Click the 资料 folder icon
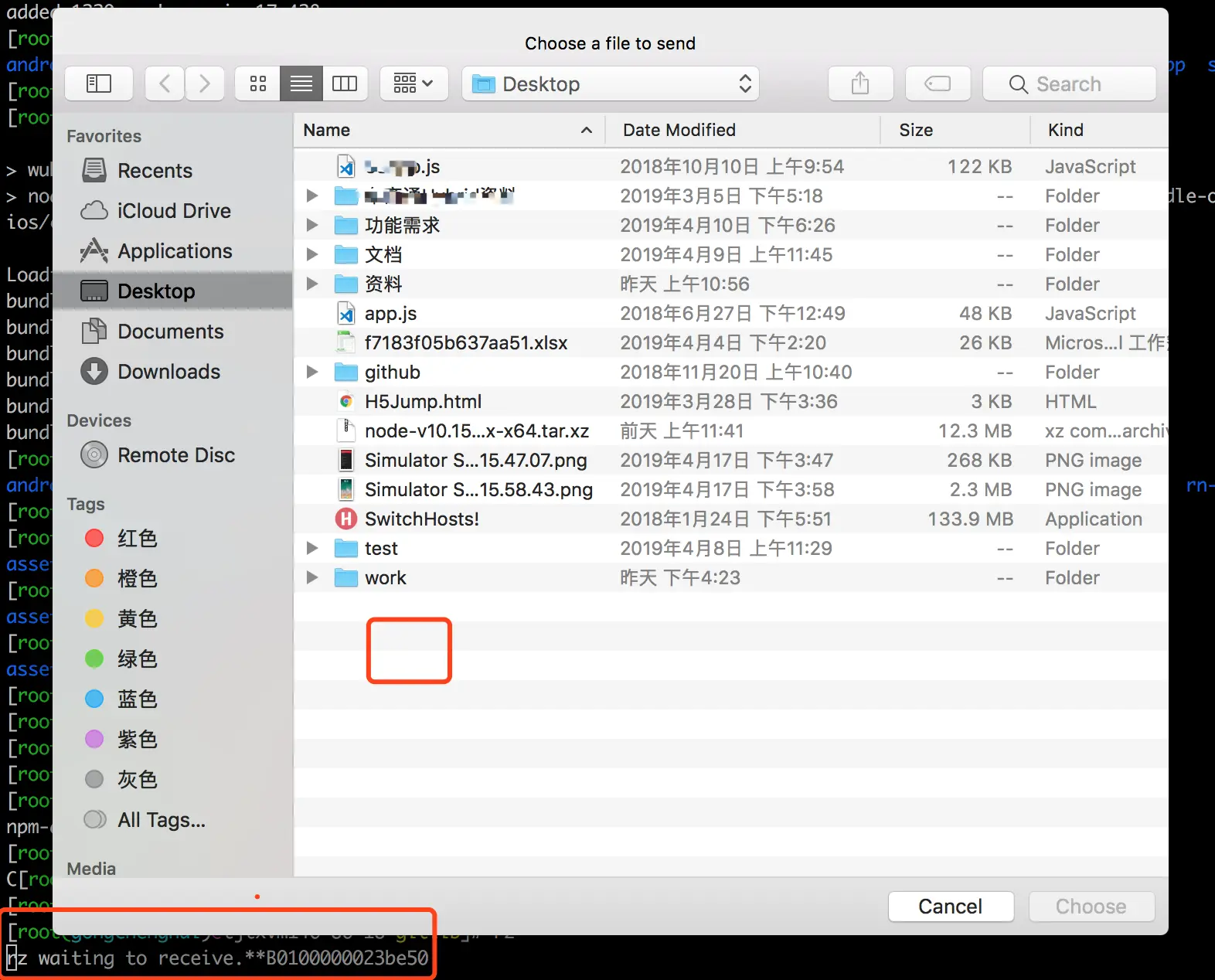 pyautogui.click(x=346, y=284)
